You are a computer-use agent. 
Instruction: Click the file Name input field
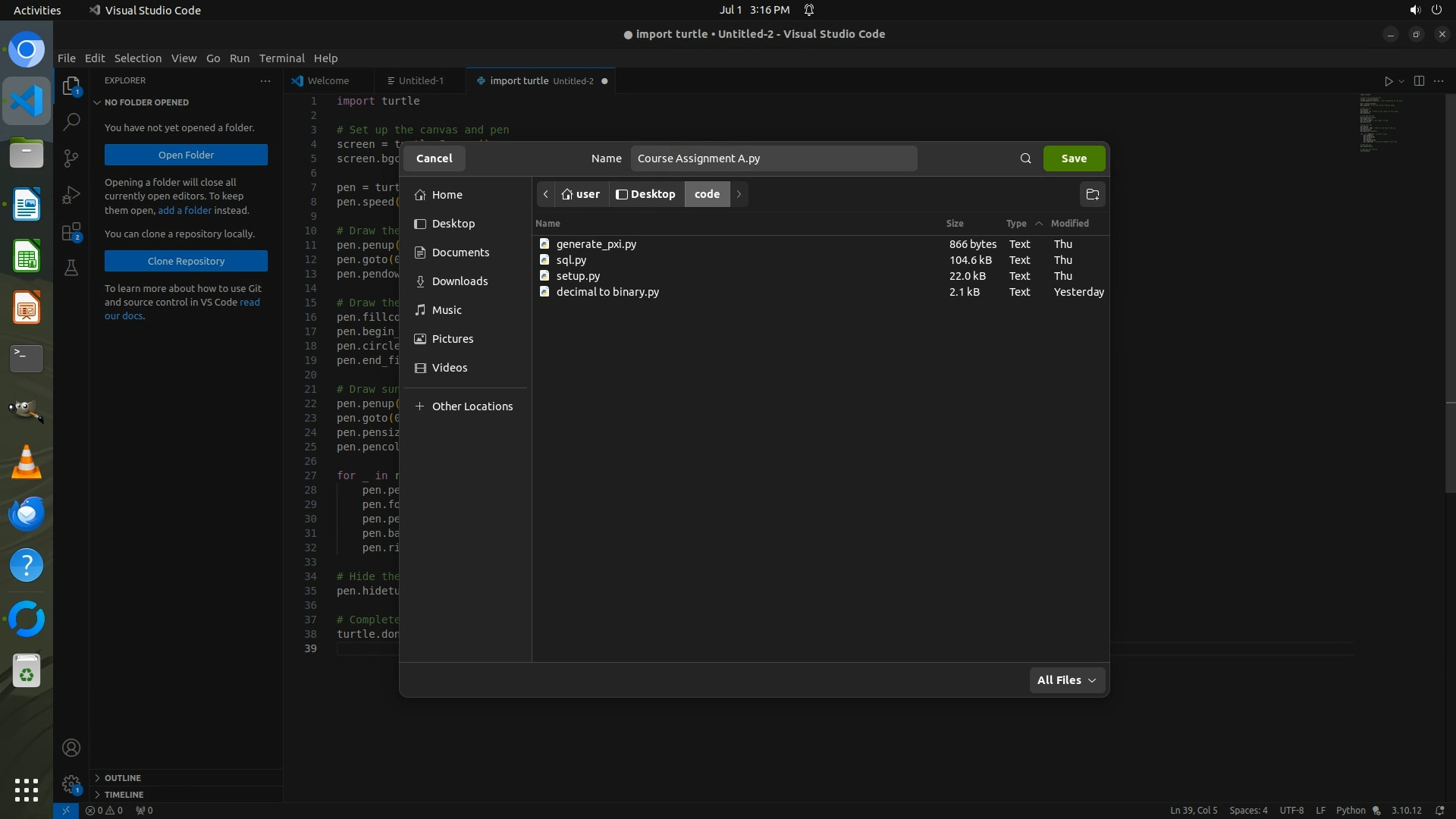tap(773, 158)
